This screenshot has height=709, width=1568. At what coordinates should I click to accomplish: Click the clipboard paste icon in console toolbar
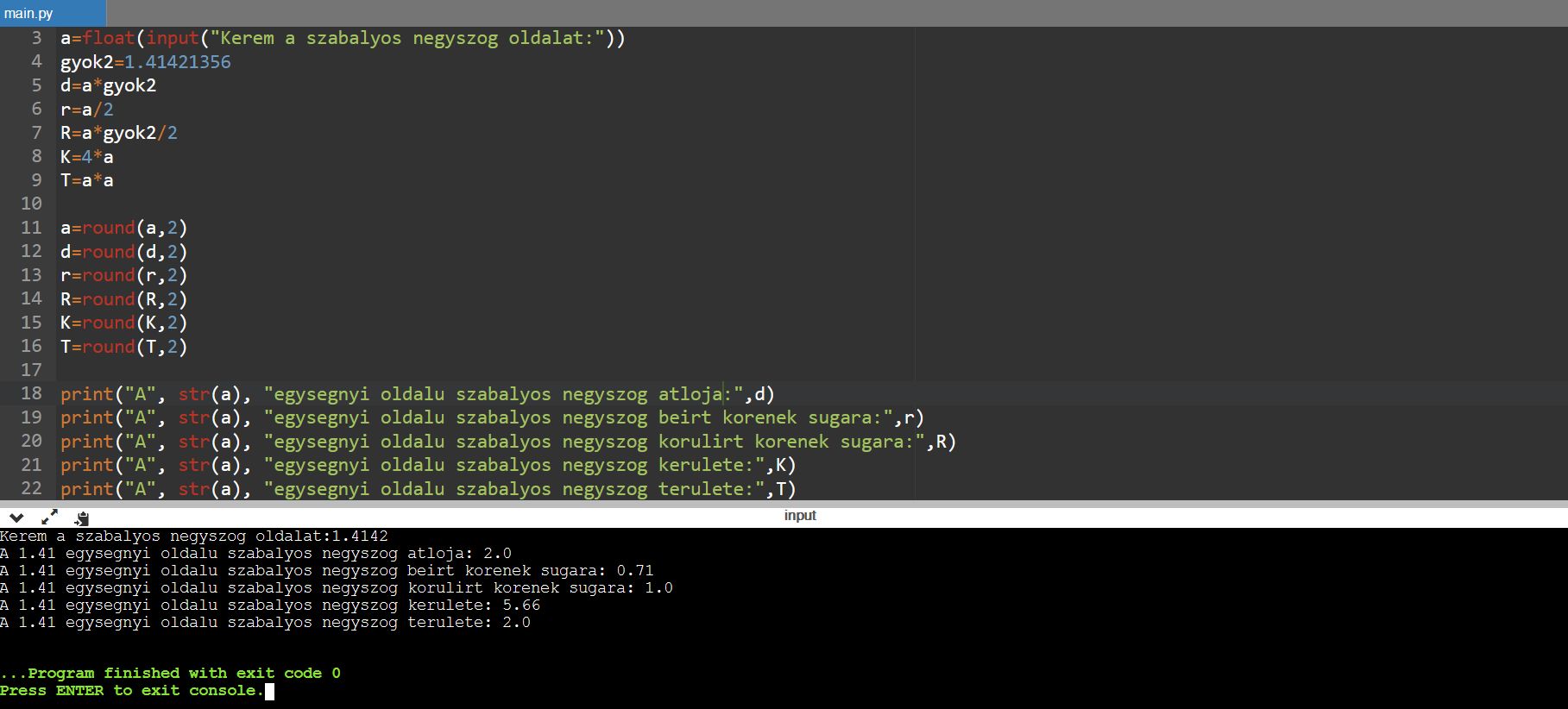point(82,518)
